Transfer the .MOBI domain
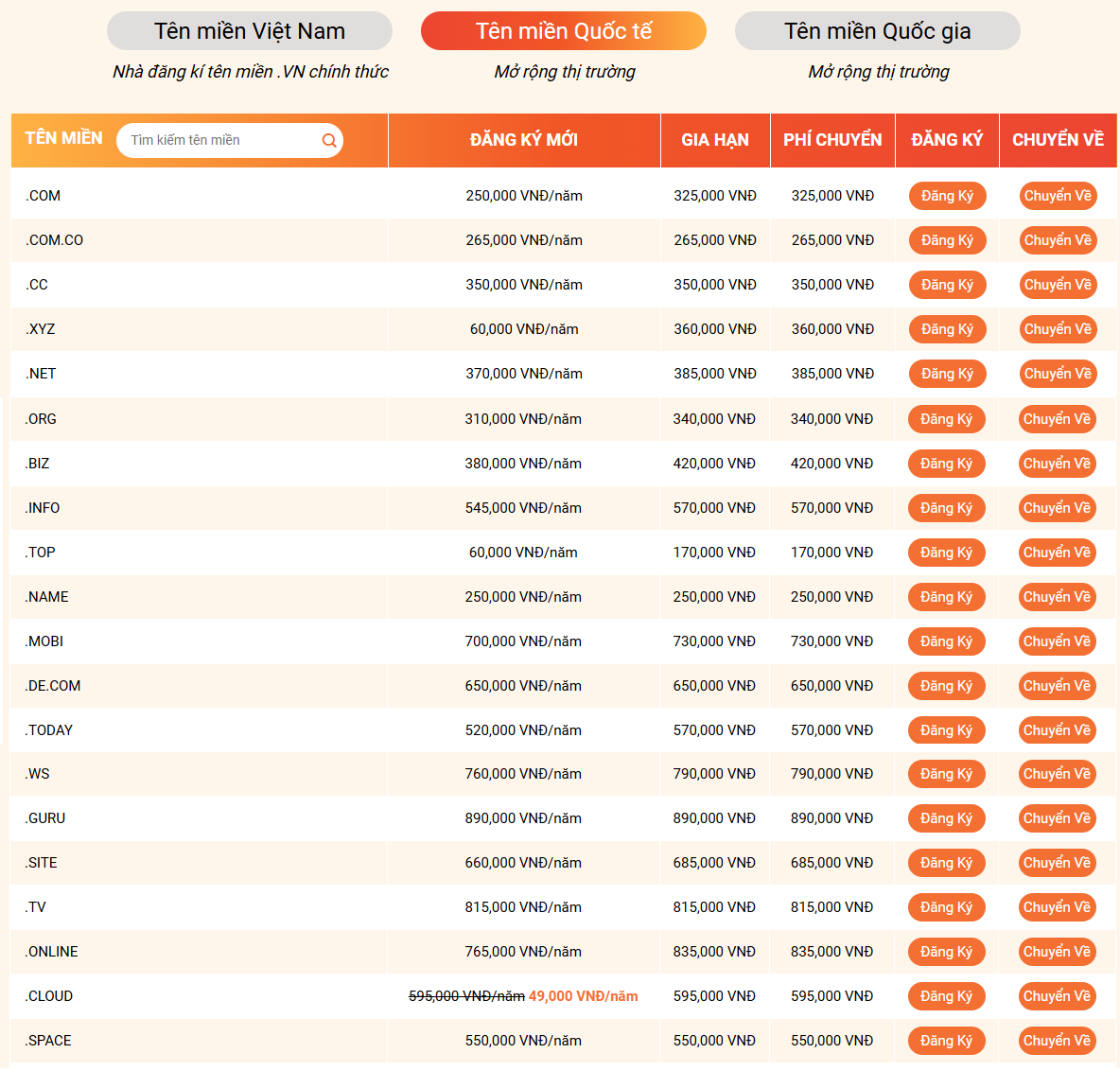The height and width of the screenshot is (1071, 1120). pyautogui.click(x=1058, y=641)
